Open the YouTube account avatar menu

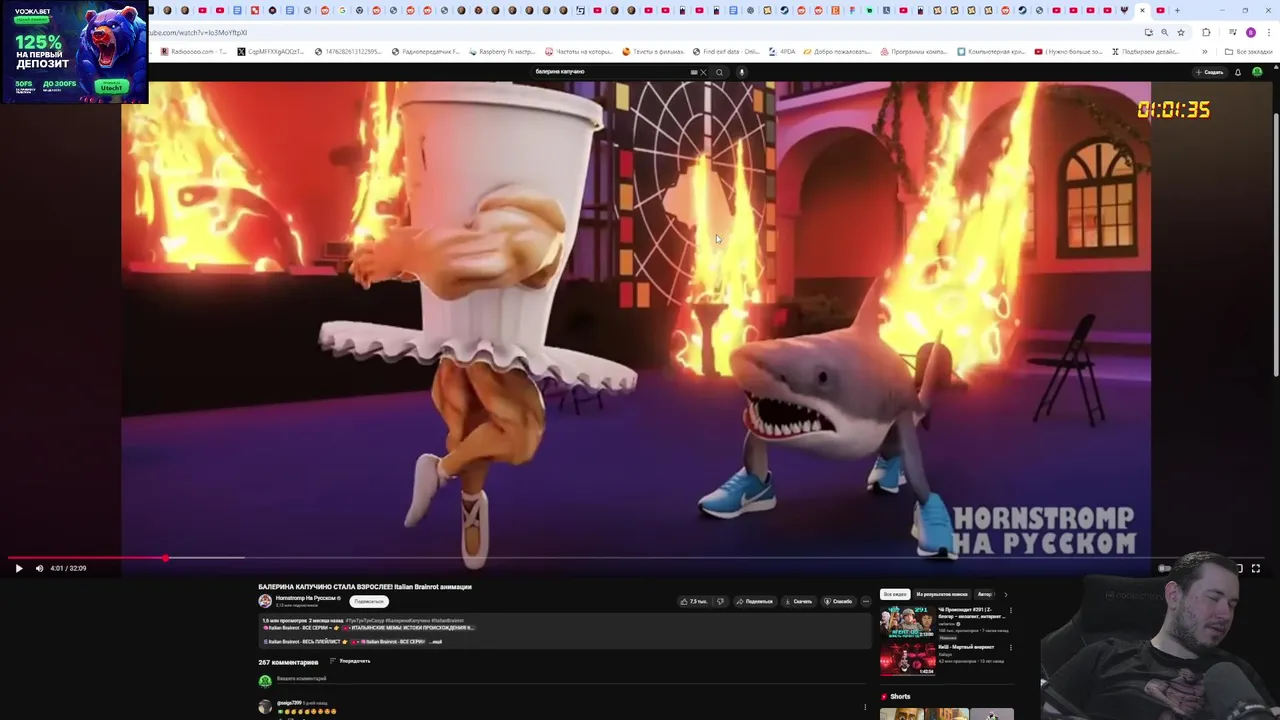point(1257,72)
